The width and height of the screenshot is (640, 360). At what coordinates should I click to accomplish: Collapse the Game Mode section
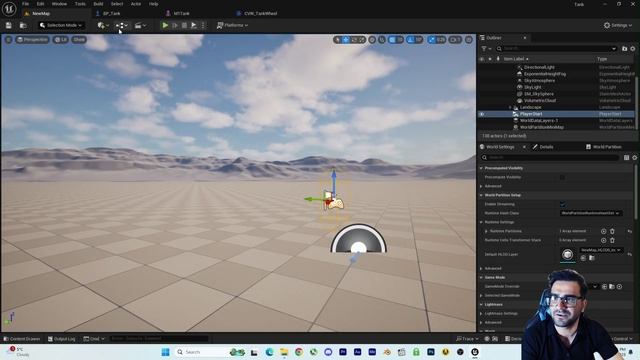point(481,278)
